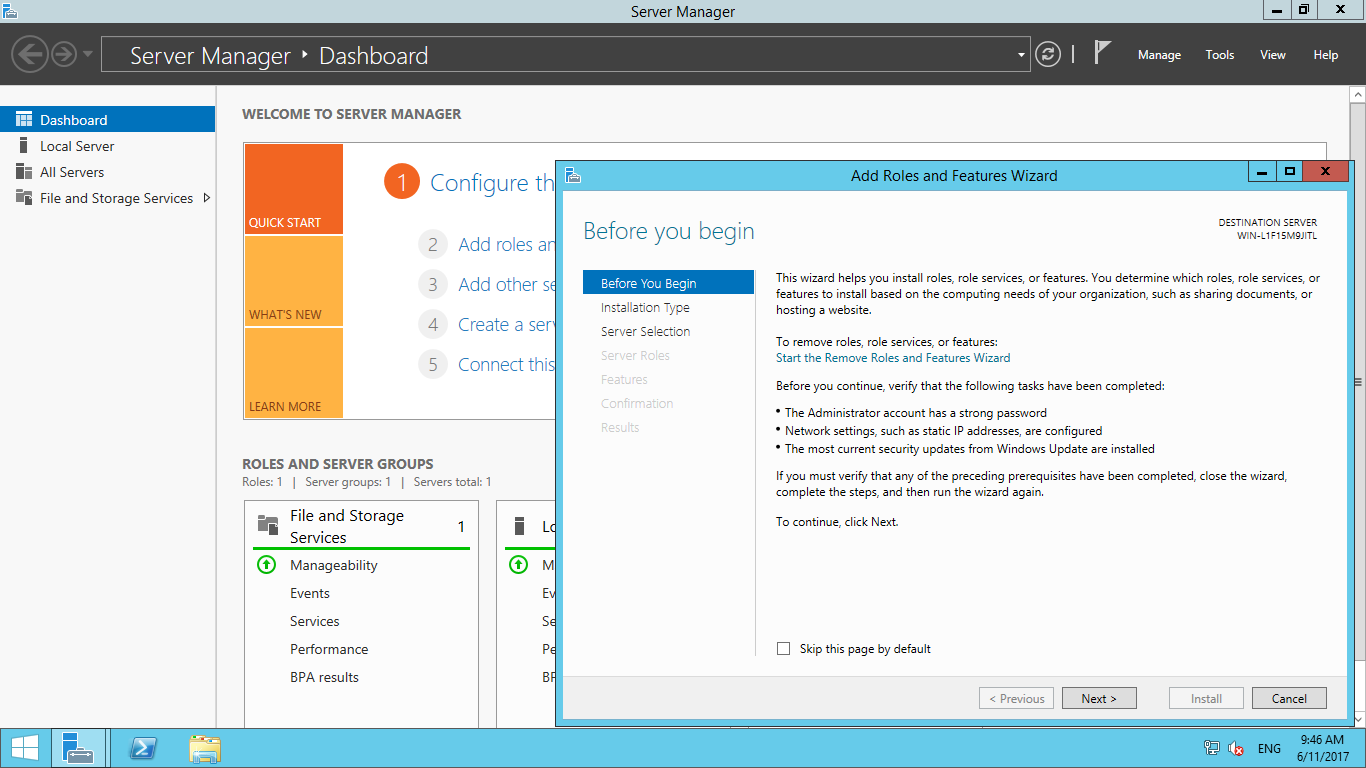Open BPA results in File and Storage Services tile
The height and width of the screenshot is (768, 1366).
[324, 677]
